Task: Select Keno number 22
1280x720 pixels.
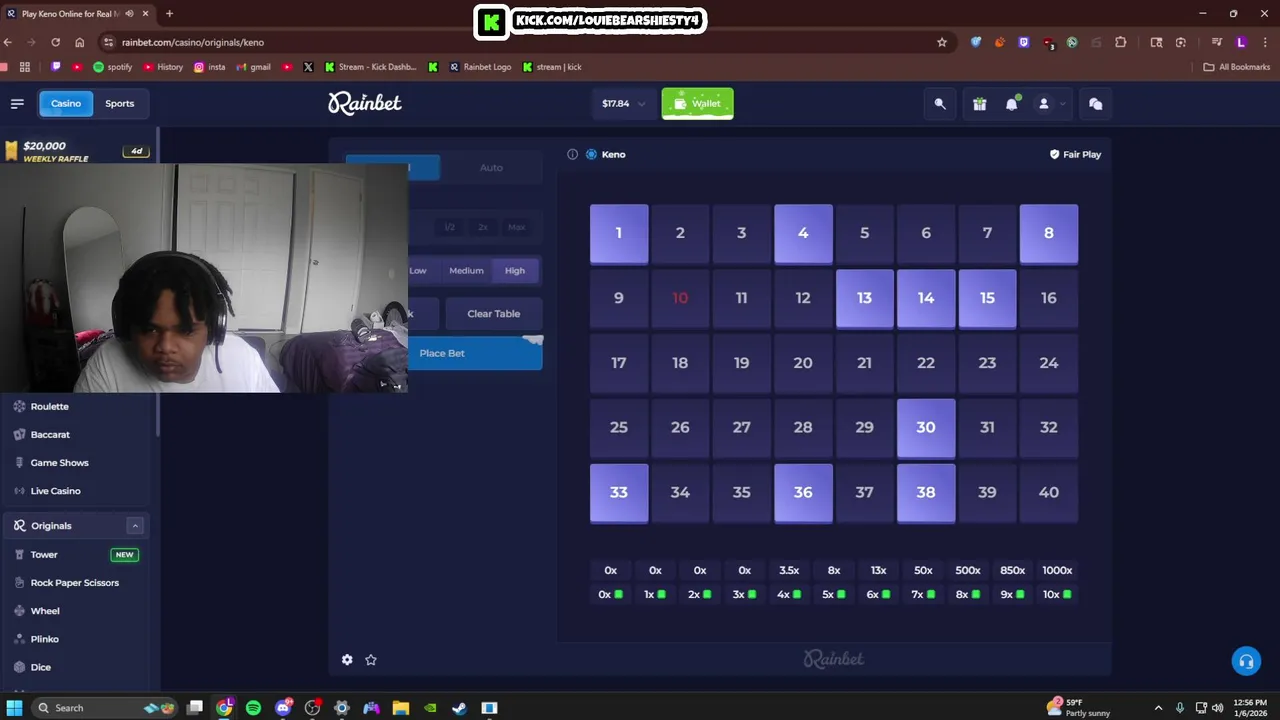Action: pyautogui.click(x=926, y=363)
